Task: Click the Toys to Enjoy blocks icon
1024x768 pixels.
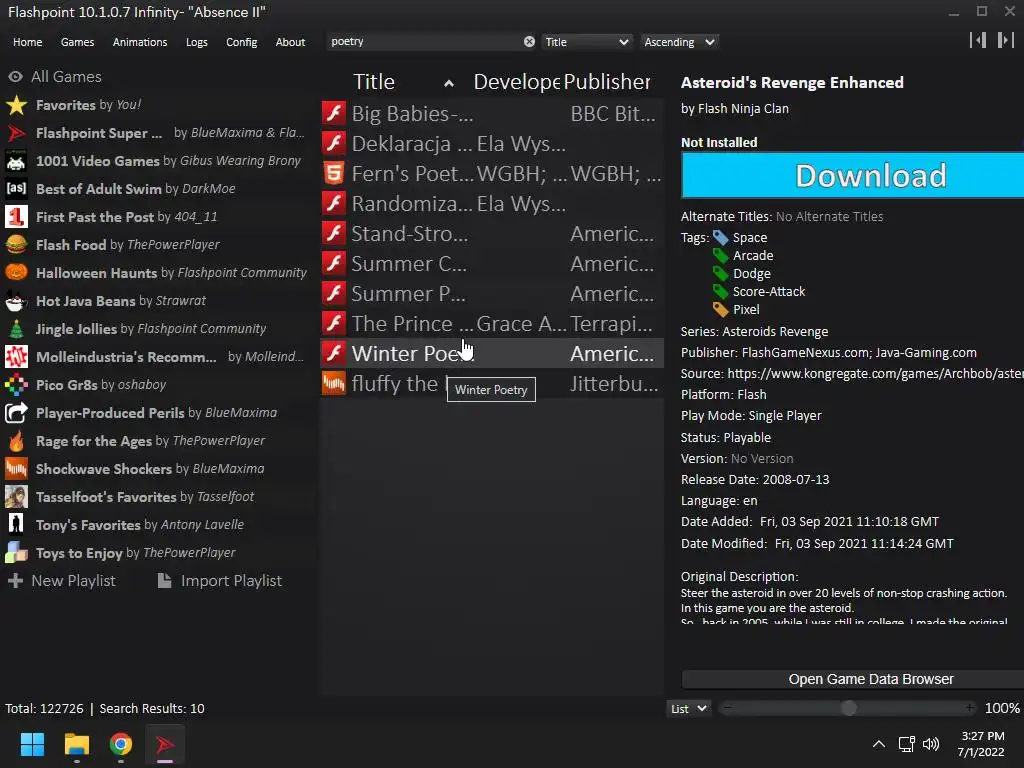Action: [x=16, y=552]
